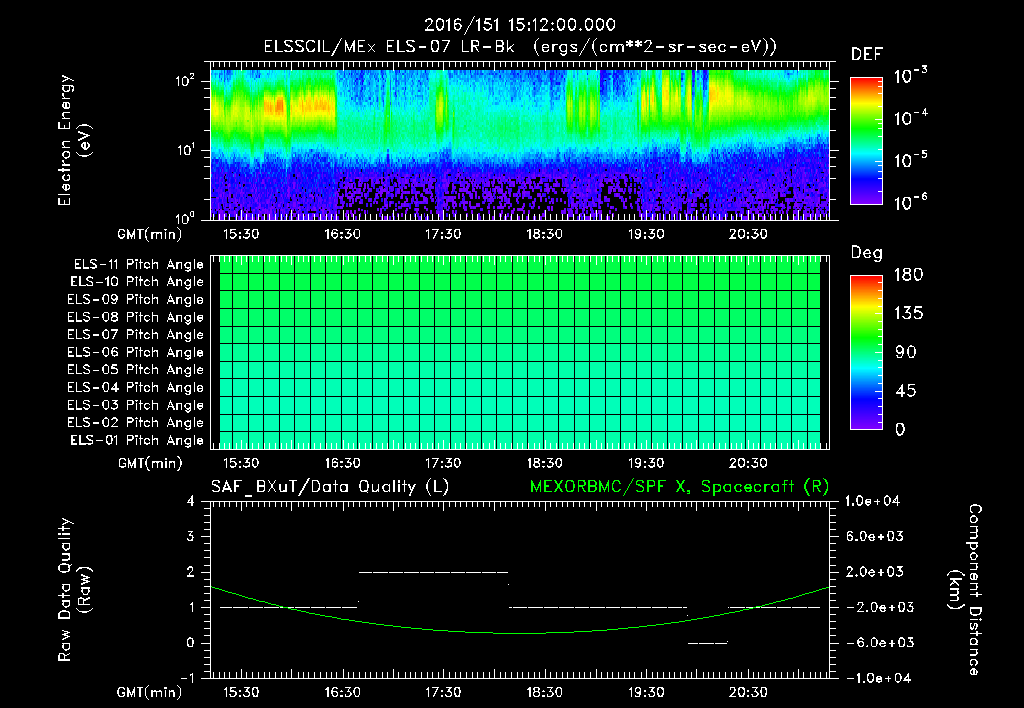Click the 180 degree scale value

pyautogui.click(x=908, y=275)
